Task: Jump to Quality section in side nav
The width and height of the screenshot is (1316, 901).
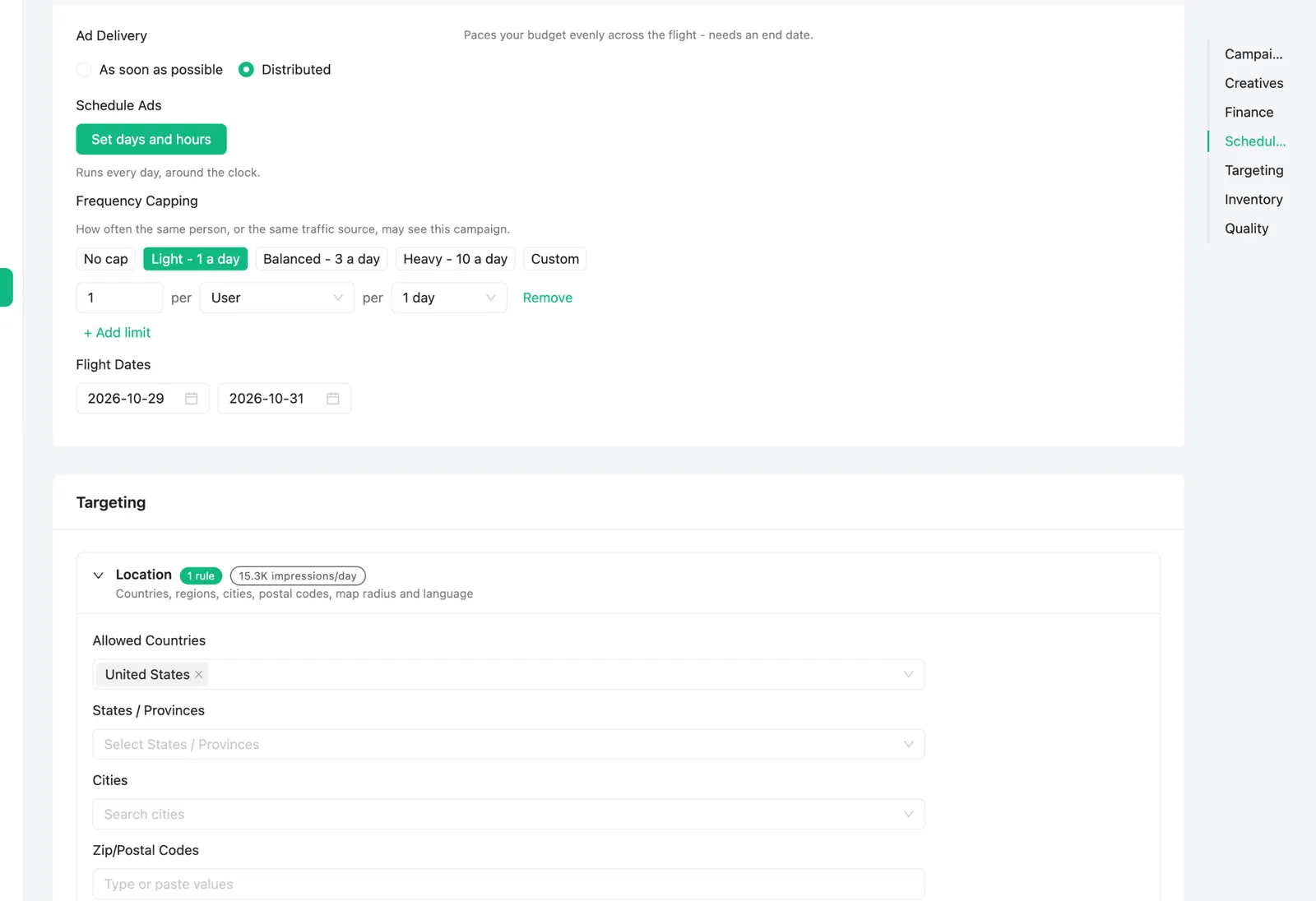Action: 1246,229
